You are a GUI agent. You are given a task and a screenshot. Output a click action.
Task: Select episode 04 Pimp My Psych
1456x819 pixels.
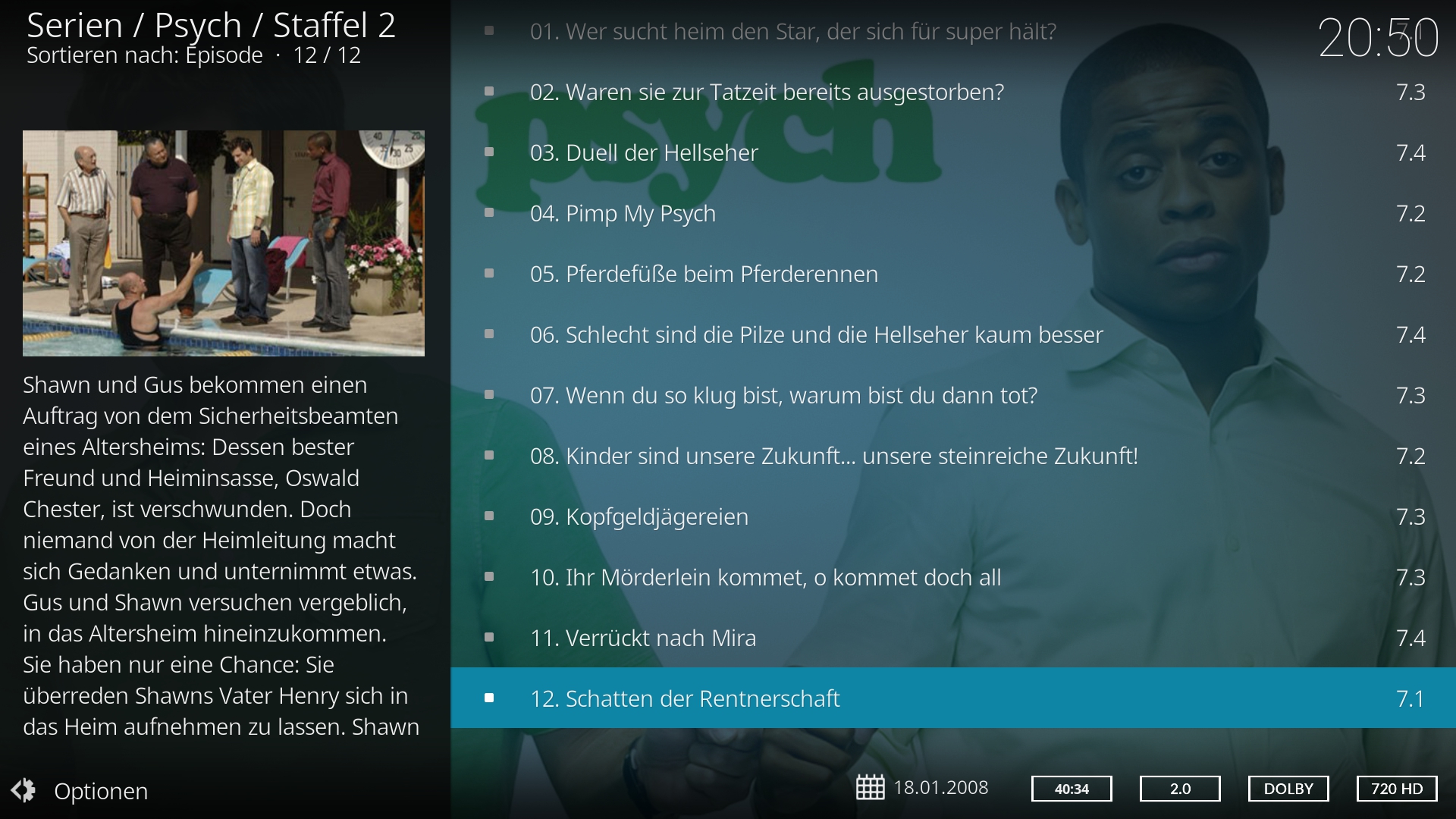[x=953, y=212]
